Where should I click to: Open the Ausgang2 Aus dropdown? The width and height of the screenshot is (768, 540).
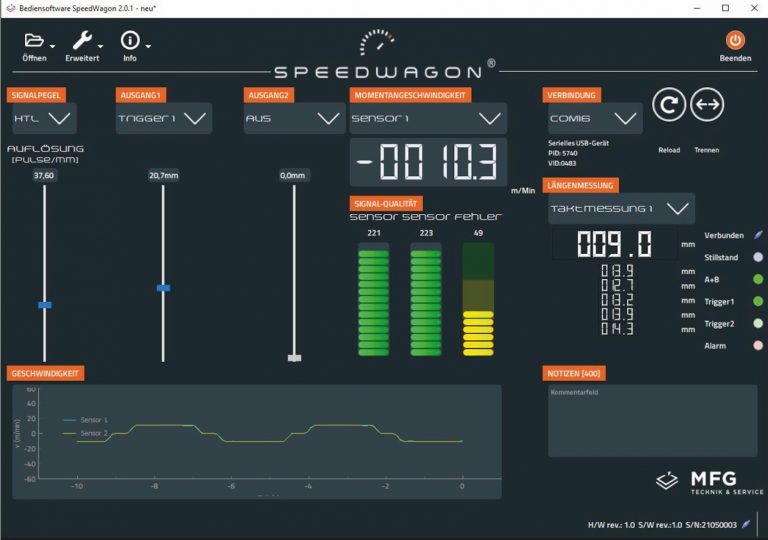pos(294,118)
